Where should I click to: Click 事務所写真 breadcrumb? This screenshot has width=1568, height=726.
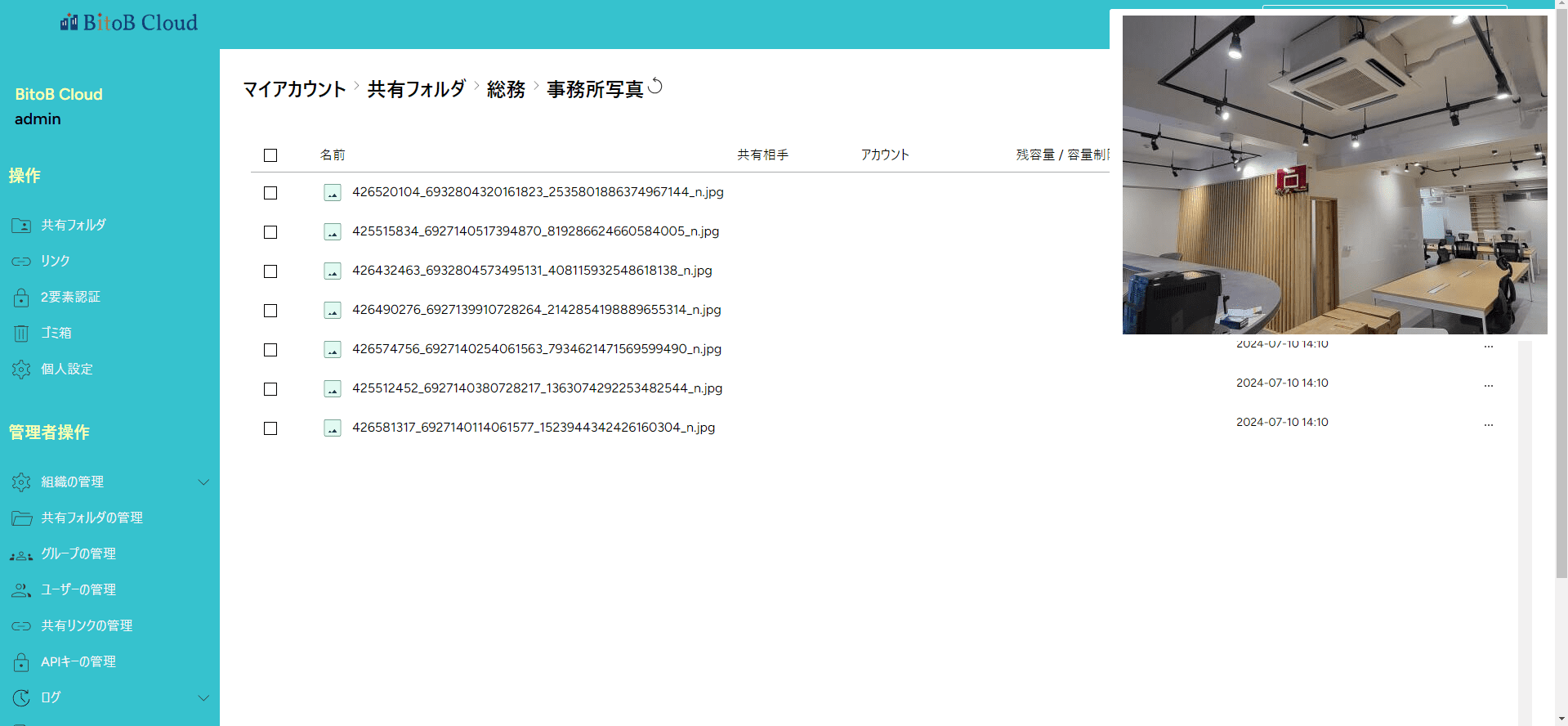(x=595, y=89)
